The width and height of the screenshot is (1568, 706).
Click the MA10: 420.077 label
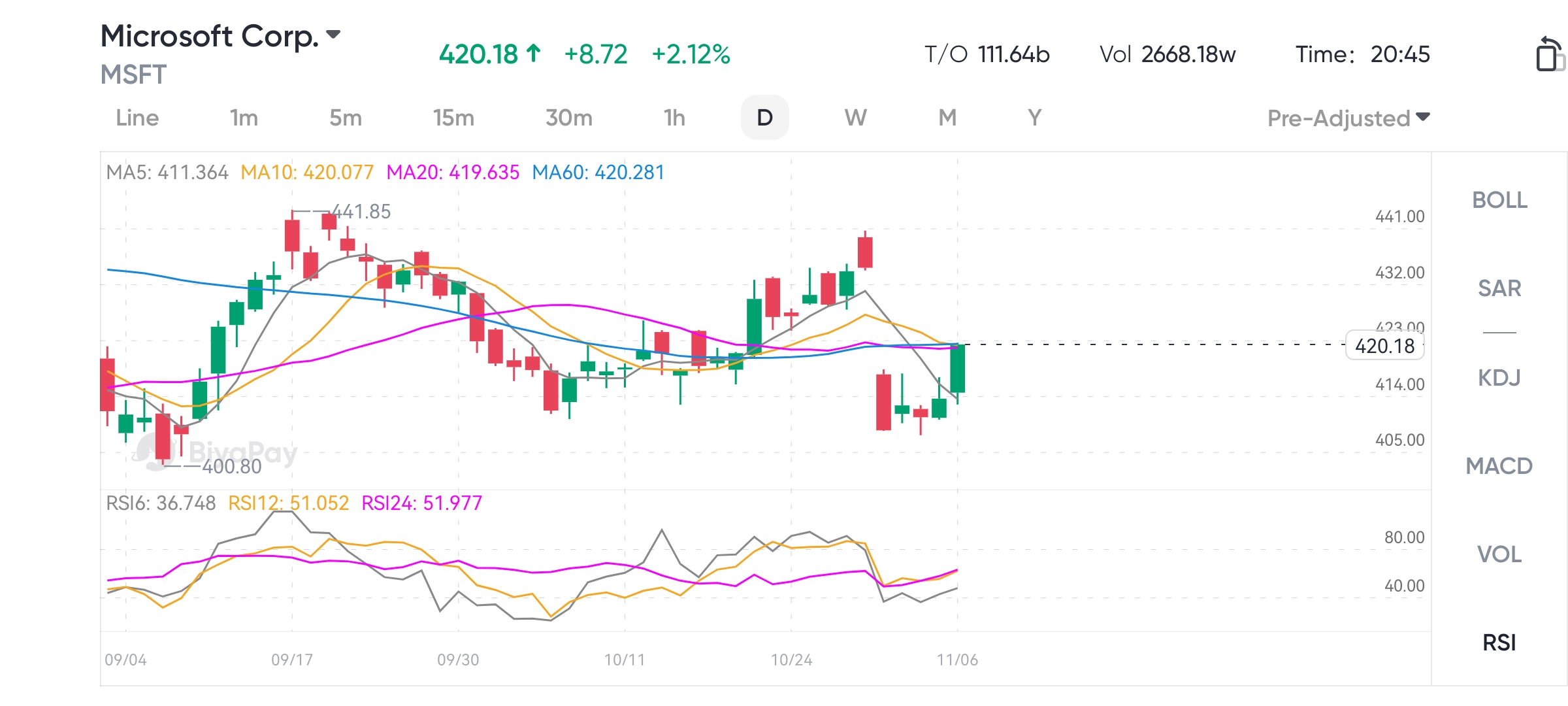[307, 173]
